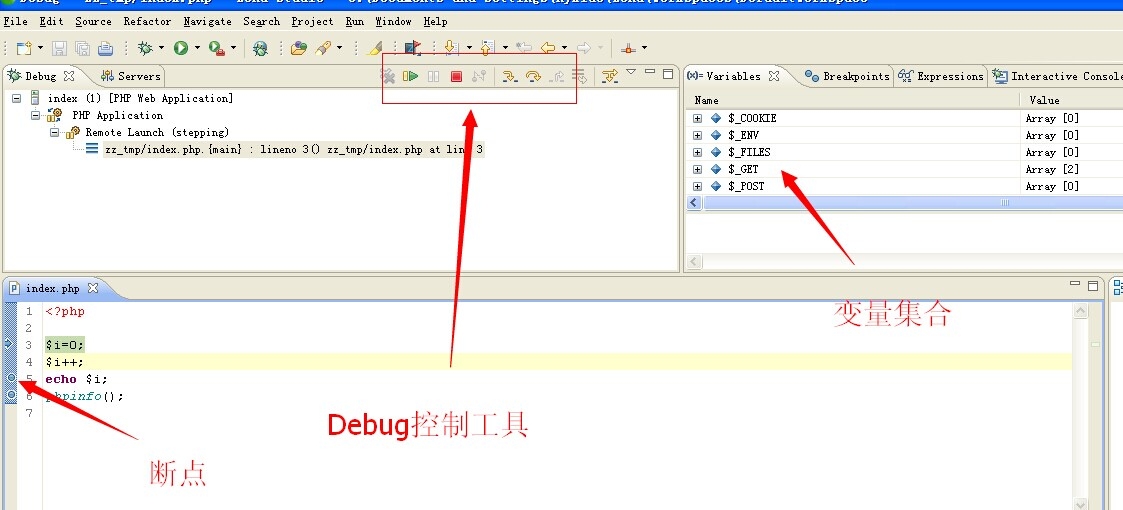The image size is (1123, 510).
Task: Toggle the breakpoint on line 6
Action: click(x=11, y=395)
